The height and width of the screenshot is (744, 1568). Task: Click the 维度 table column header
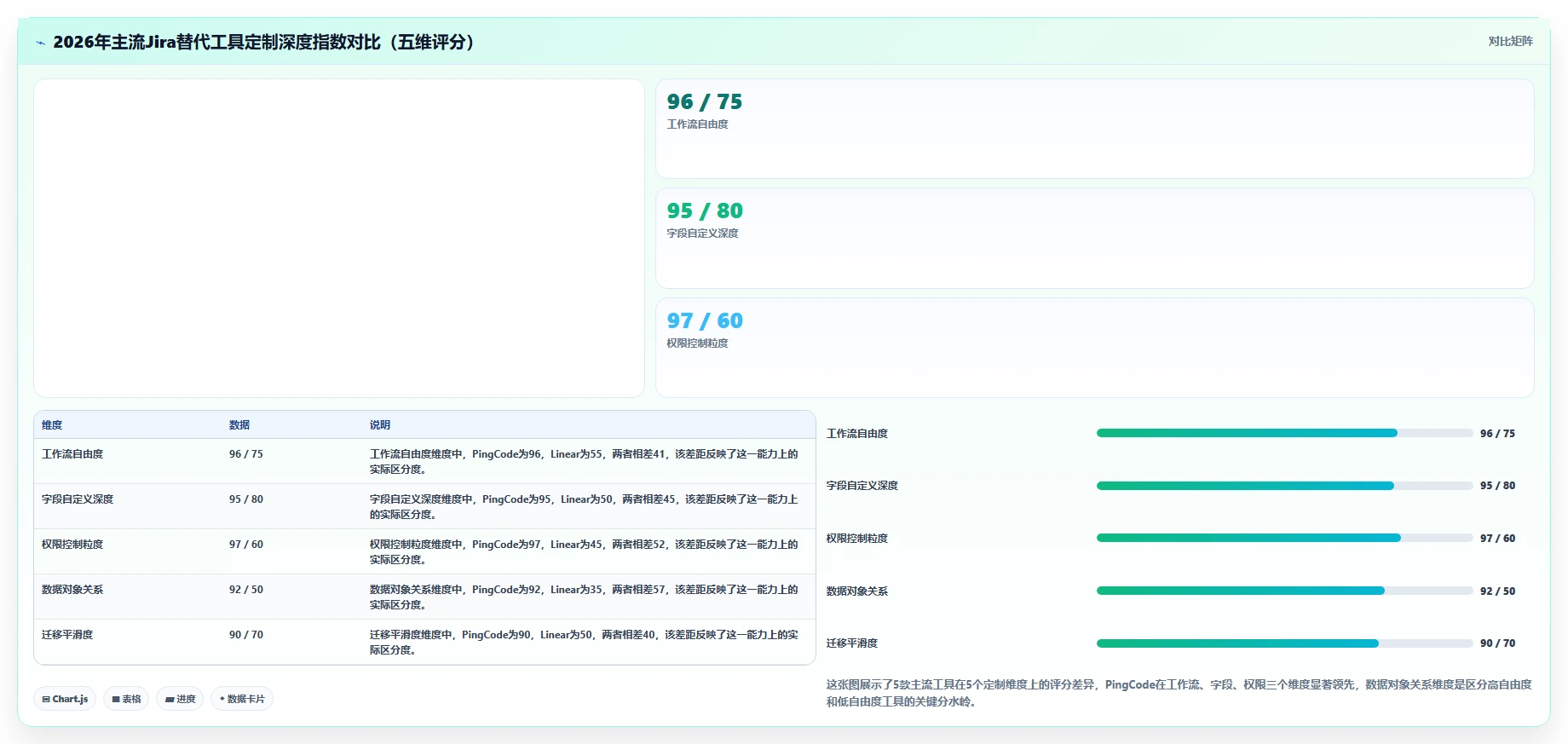(x=52, y=424)
